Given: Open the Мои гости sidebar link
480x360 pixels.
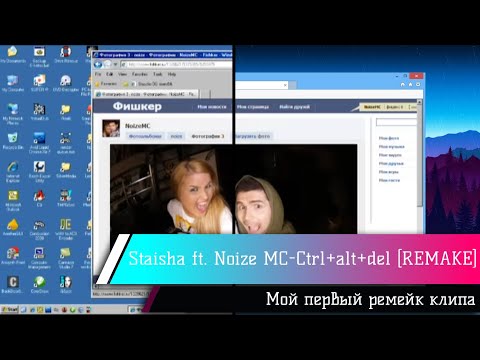Looking at the screenshot, I should tap(389, 180).
